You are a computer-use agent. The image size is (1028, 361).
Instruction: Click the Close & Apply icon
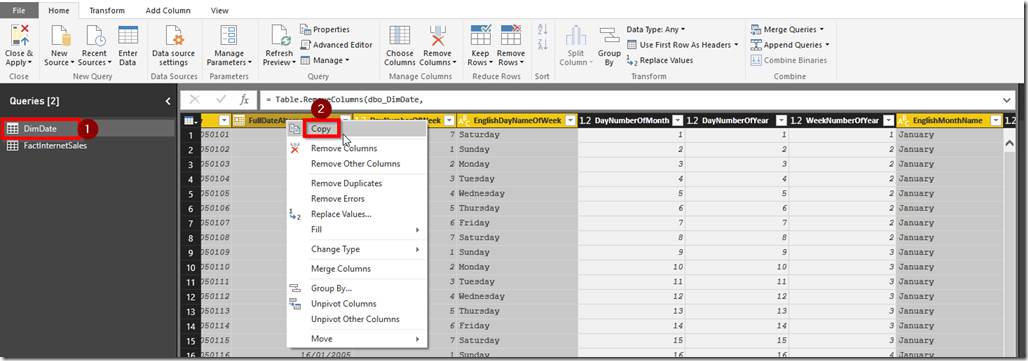coord(19,35)
